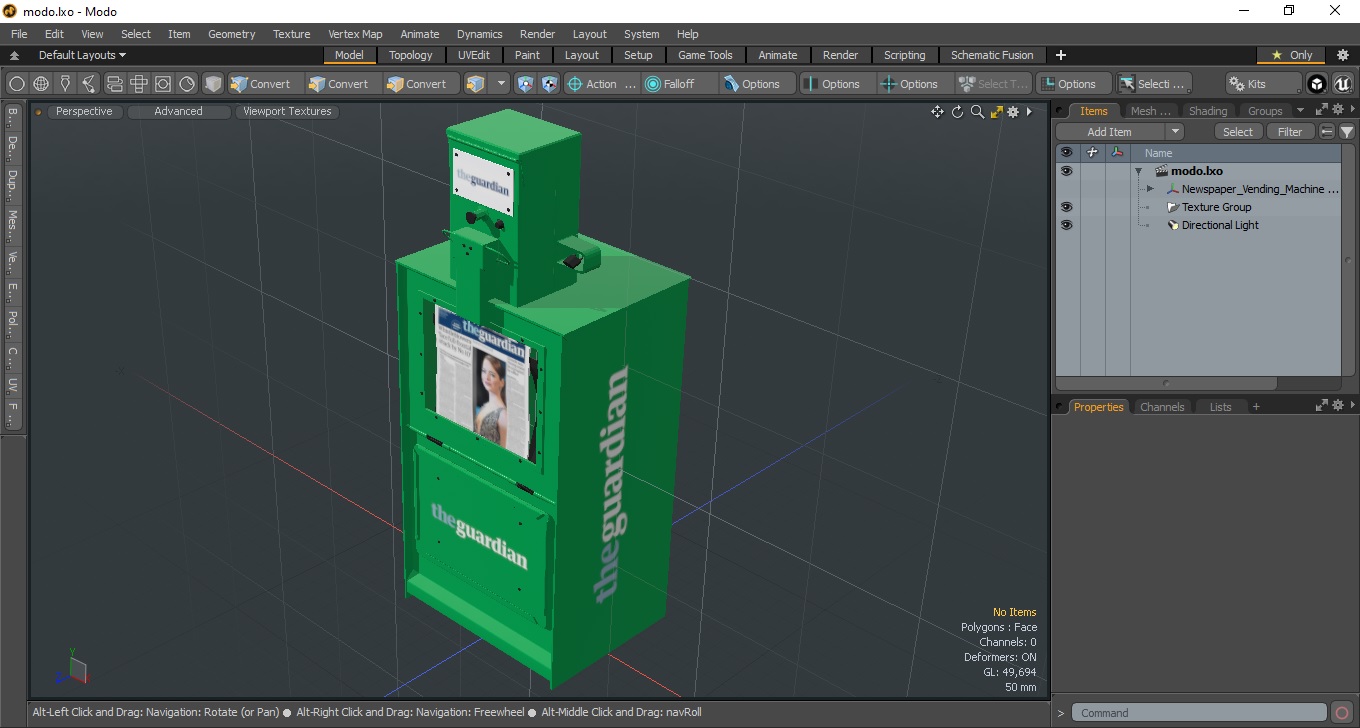1360x728 pixels.
Task: Click the cross-shaped unwrap toolbar icon
Action: click(139, 84)
